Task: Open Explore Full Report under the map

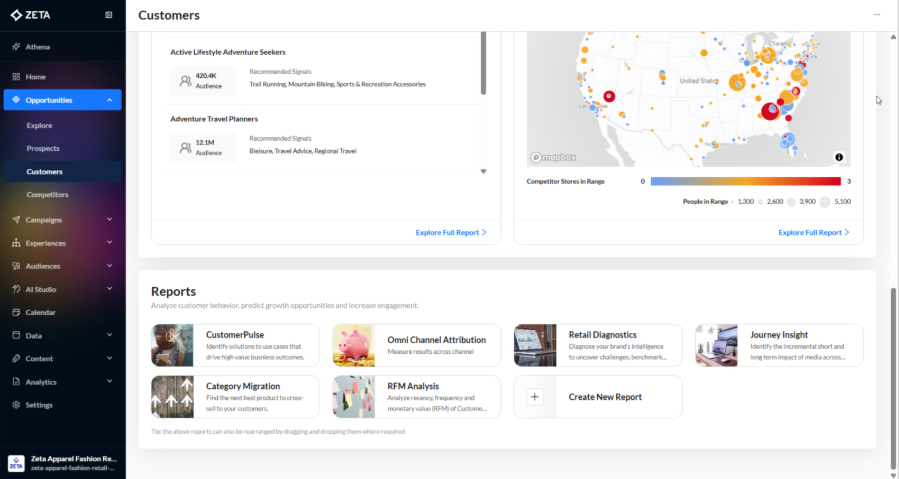Action: (x=813, y=232)
